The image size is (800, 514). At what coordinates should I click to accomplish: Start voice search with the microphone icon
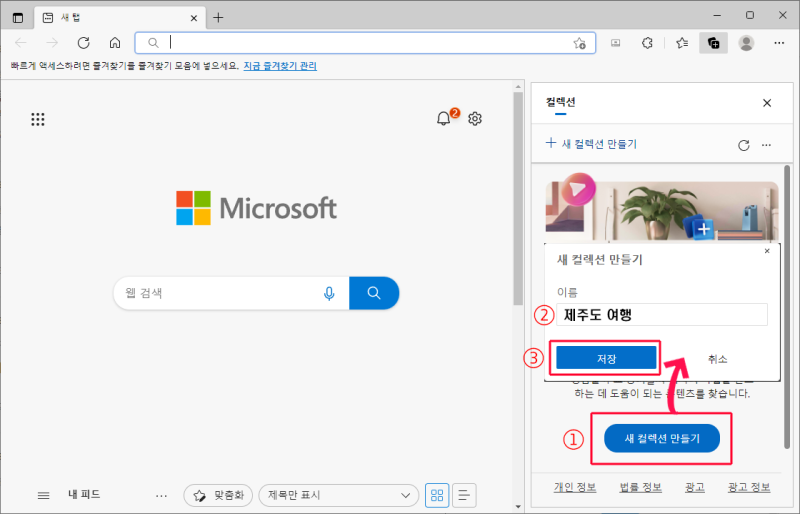(329, 293)
